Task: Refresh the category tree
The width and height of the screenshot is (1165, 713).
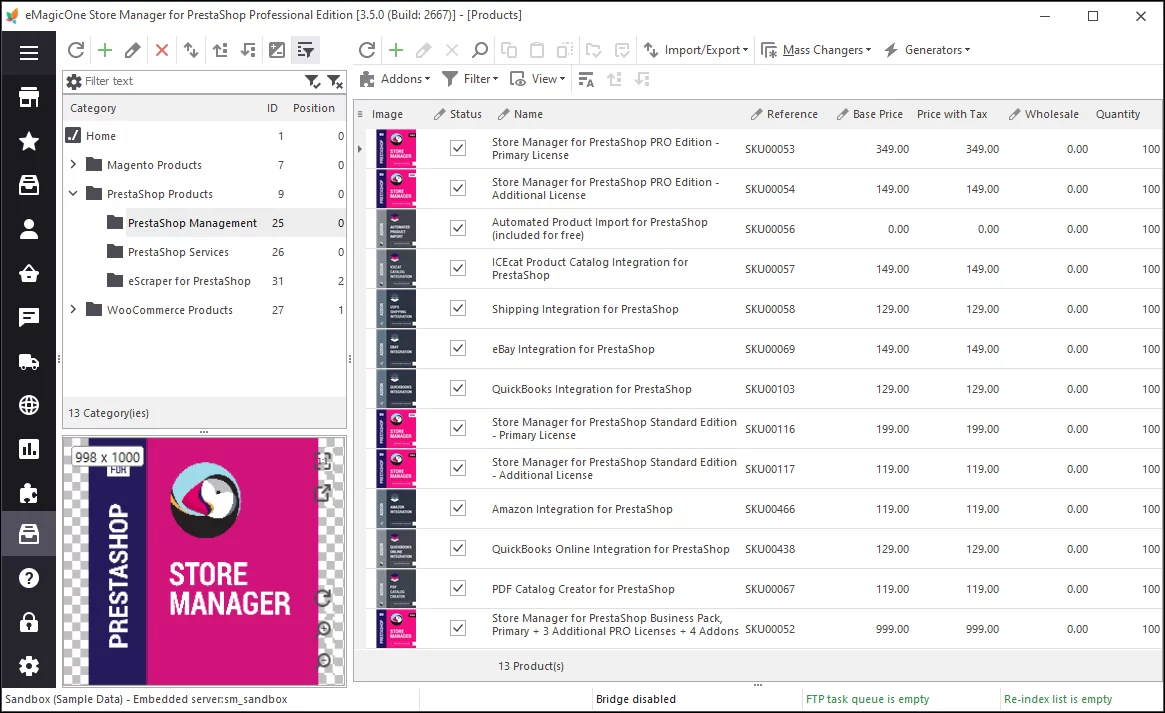Action: pyautogui.click(x=76, y=50)
